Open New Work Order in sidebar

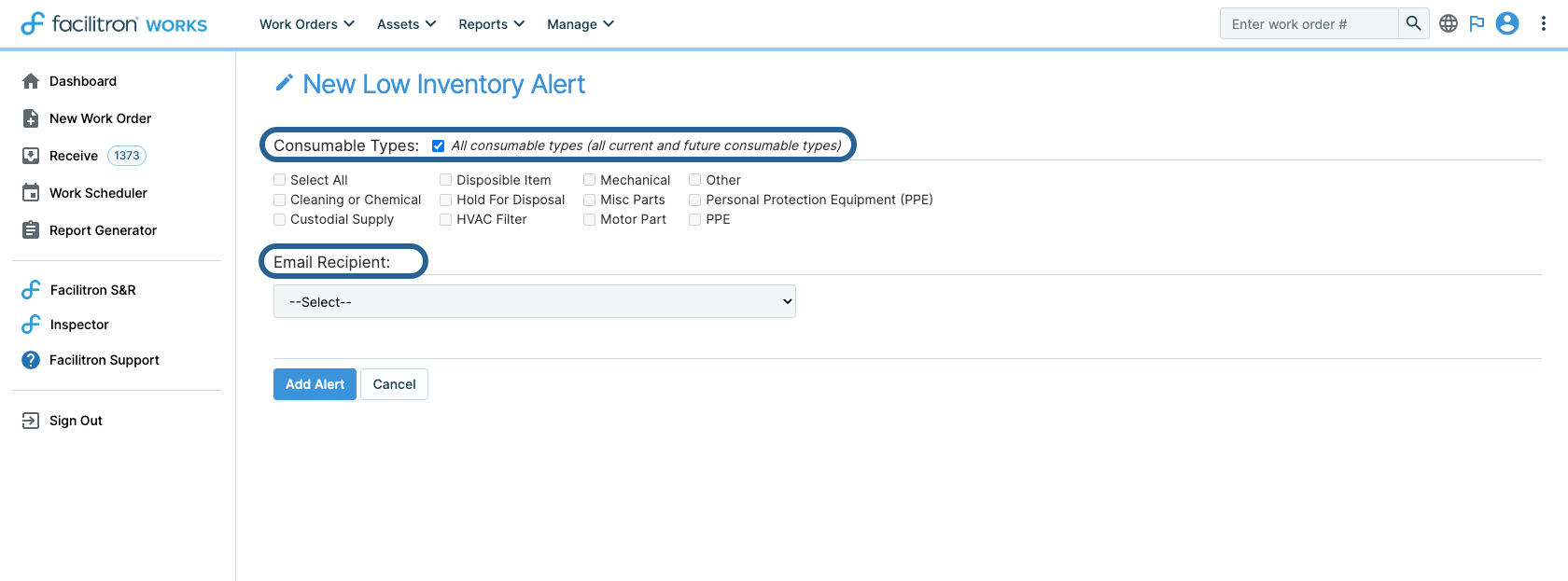click(100, 118)
